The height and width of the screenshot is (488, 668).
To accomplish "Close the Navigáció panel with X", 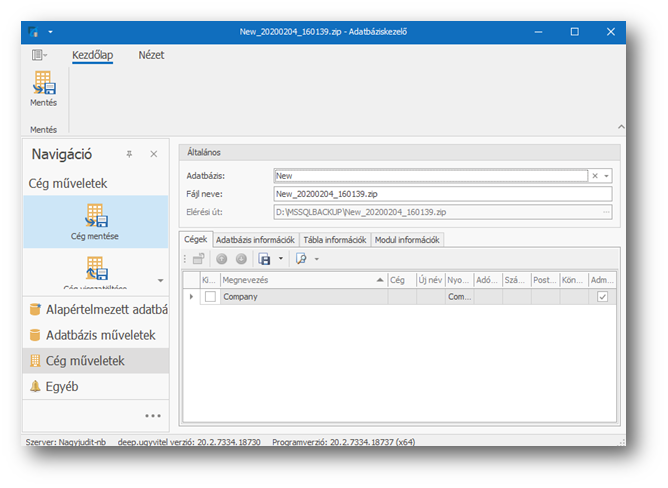I will click(x=153, y=154).
